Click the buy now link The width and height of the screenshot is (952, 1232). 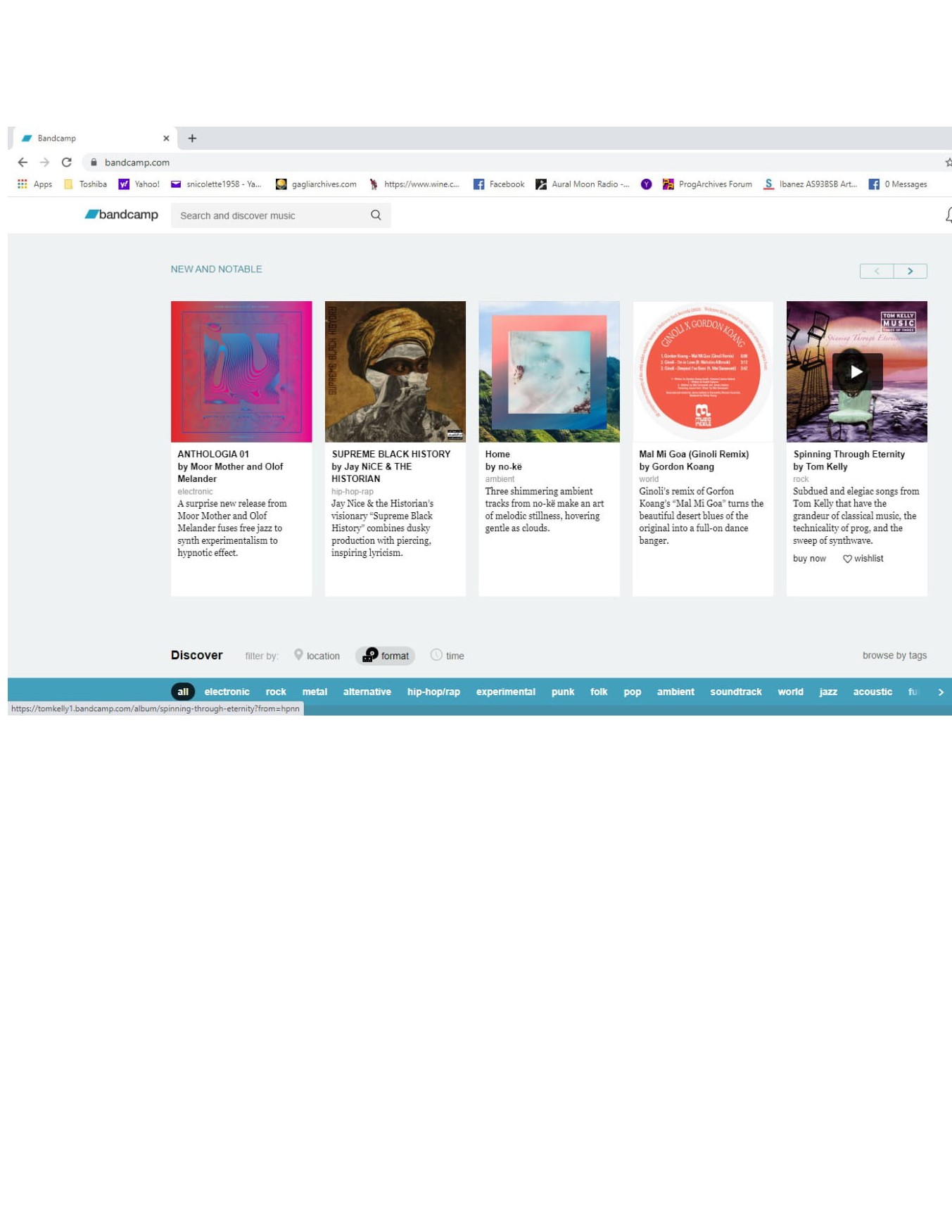(809, 559)
